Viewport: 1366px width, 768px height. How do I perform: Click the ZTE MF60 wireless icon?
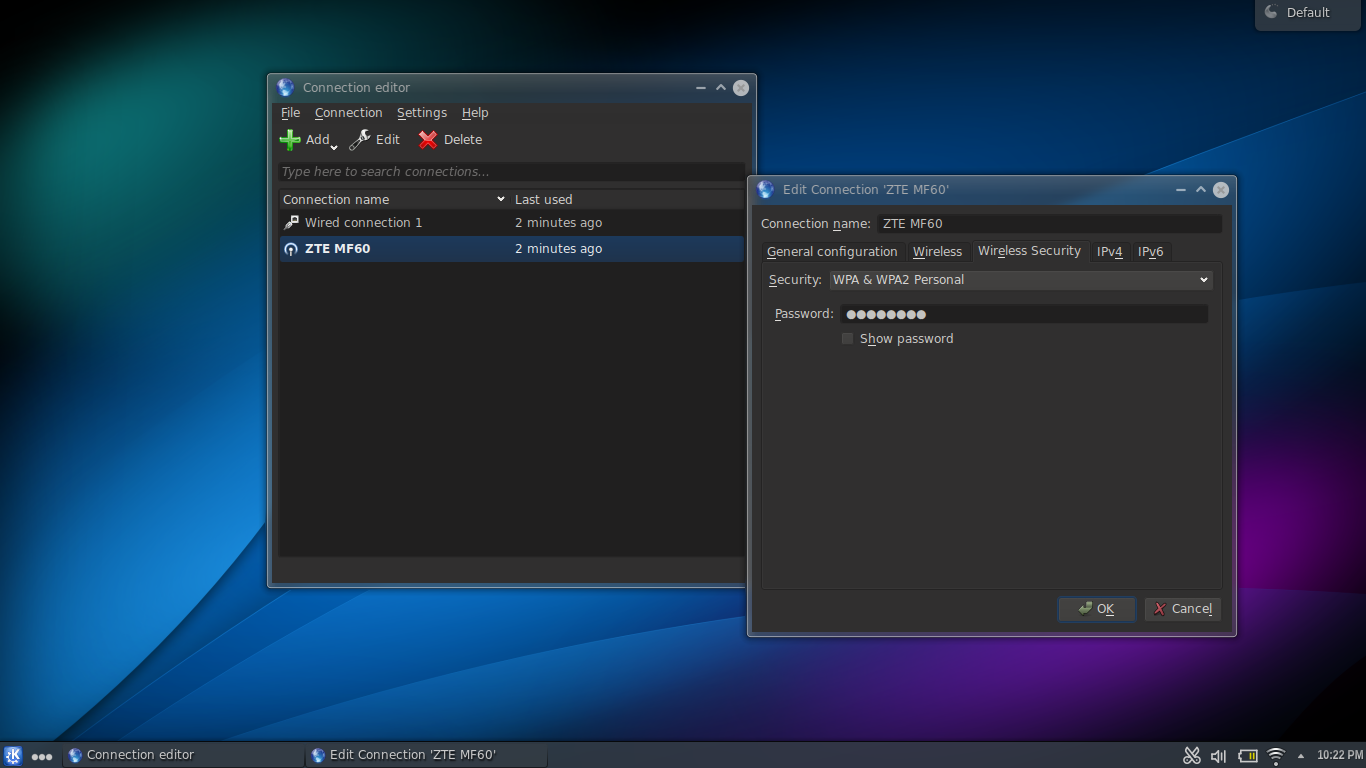(x=291, y=249)
